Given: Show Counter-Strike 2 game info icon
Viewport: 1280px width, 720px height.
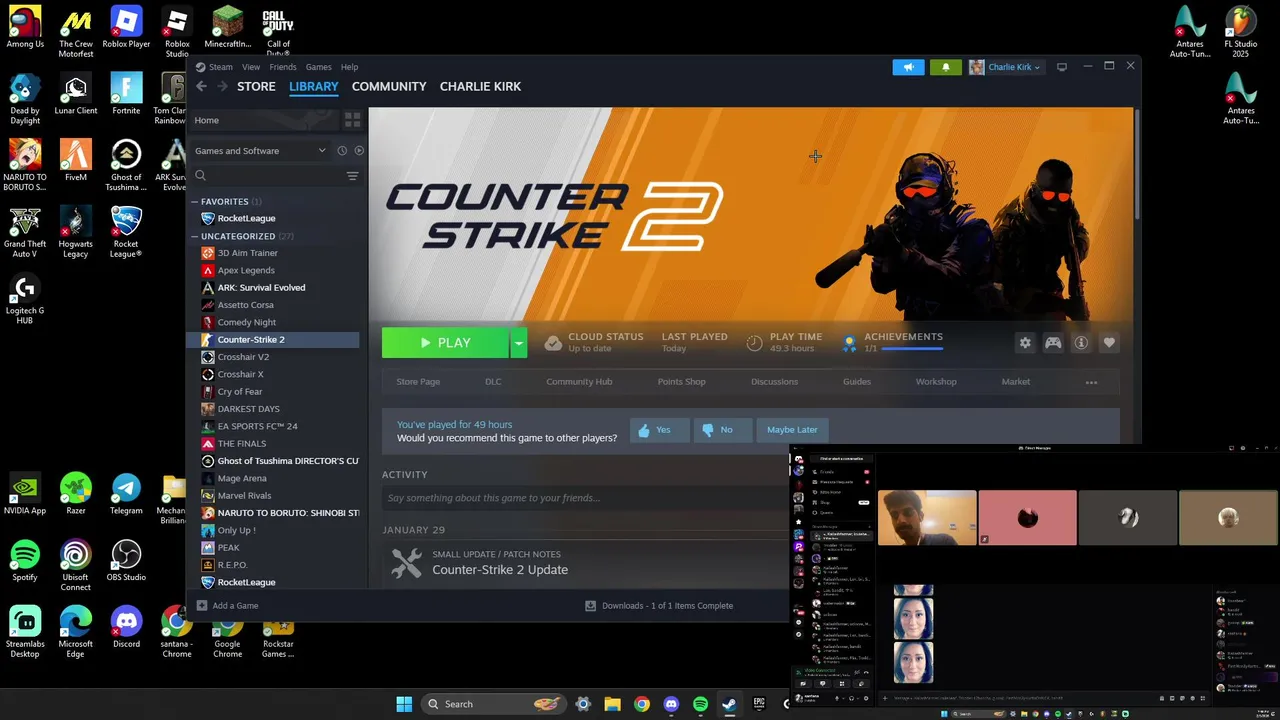Looking at the screenshot, I should (1081, 342).
